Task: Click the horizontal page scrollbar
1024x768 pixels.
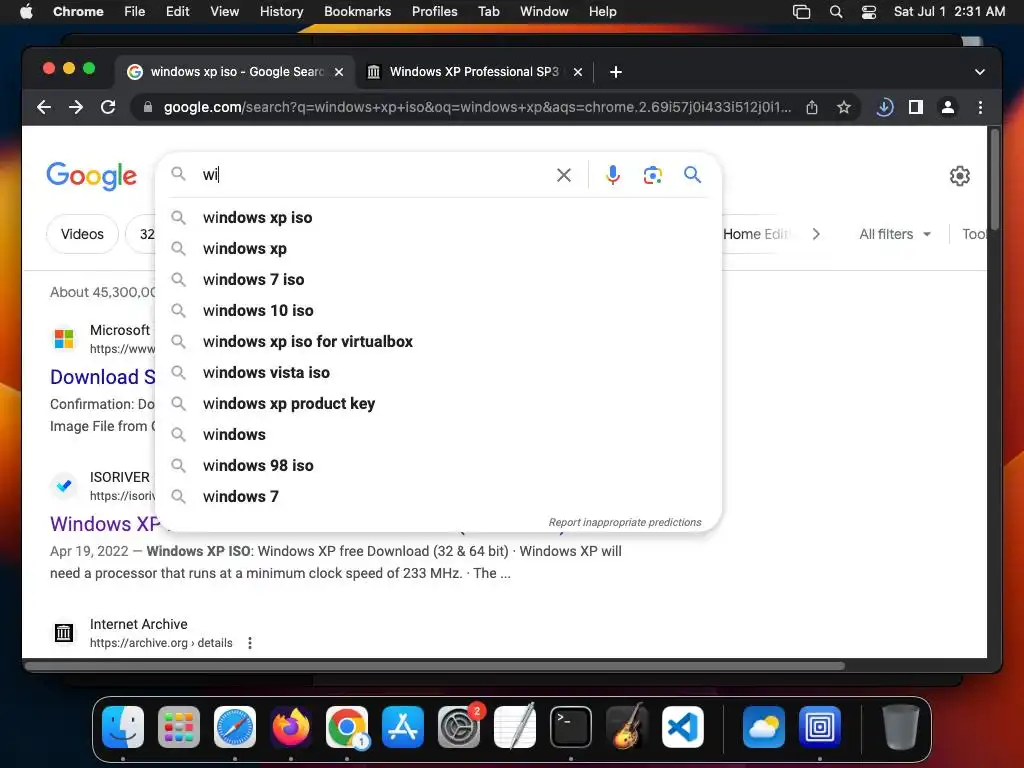Action: click(x=434, y=666)
